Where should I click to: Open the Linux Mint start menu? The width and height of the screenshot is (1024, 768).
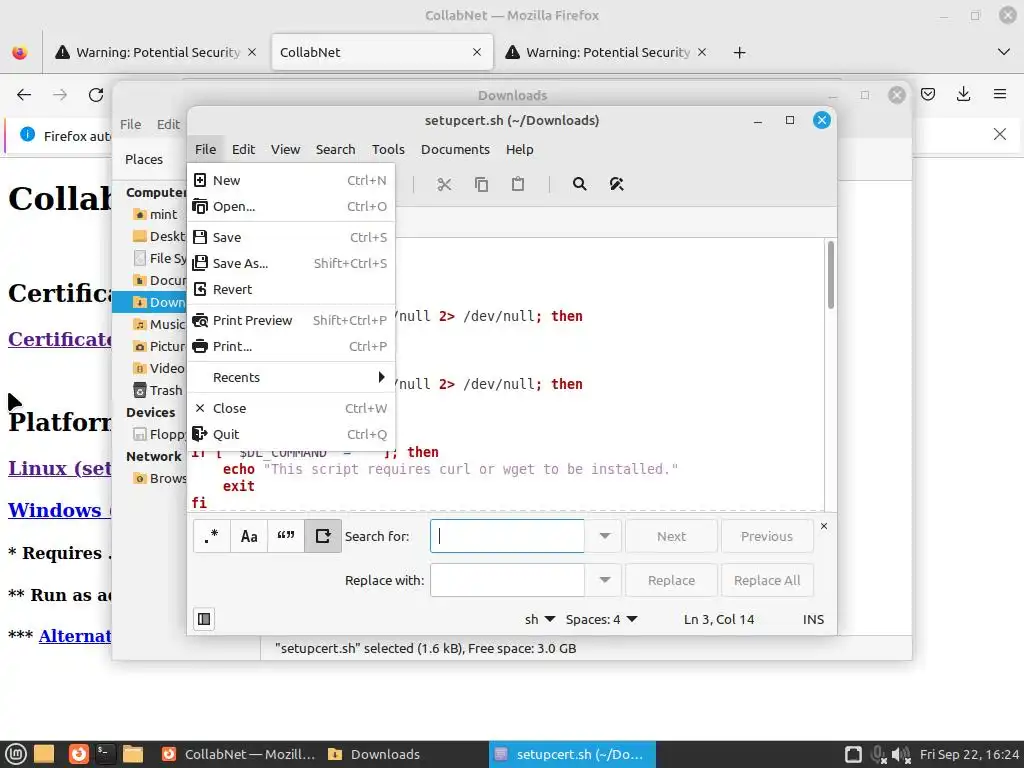pyautogui.click(x=15, y=754)
